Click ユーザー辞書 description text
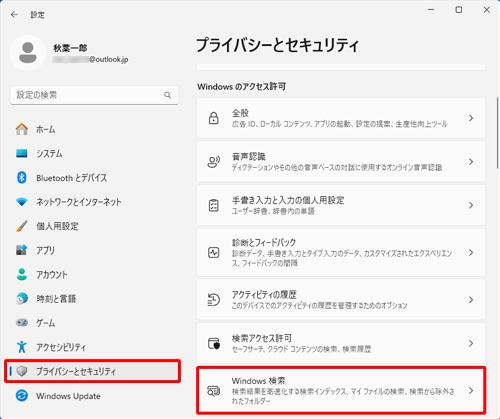This screenshot has width=500, height=419. tap(273, 211)
